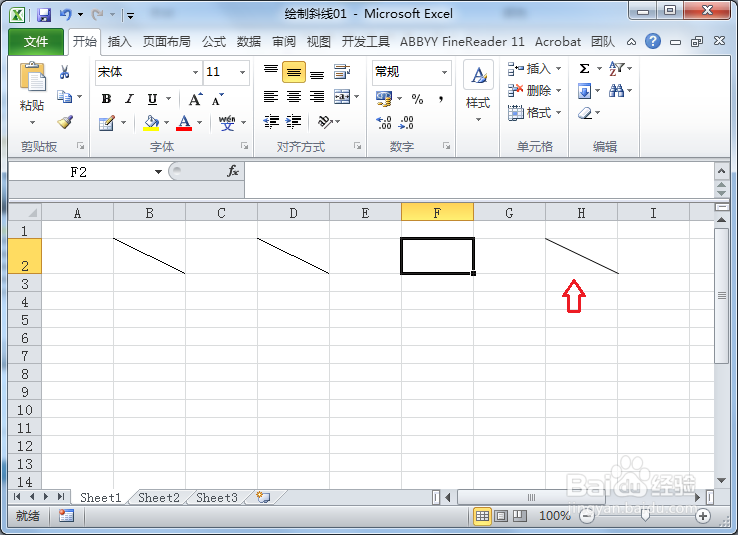
Task: Click the Cut scissors icon
Action: (64, 72)
